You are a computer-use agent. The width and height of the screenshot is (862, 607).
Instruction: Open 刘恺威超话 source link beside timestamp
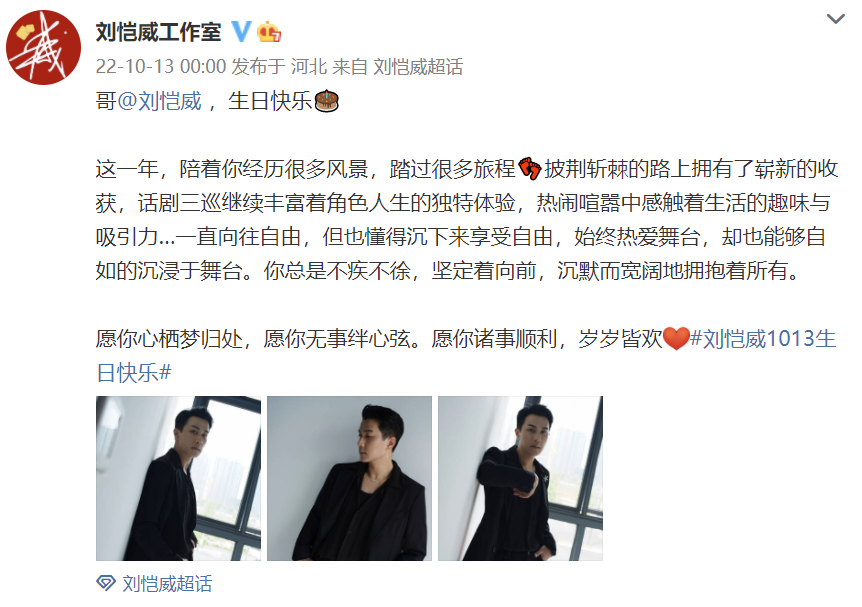pyautogui.click(x=418, y=67)
